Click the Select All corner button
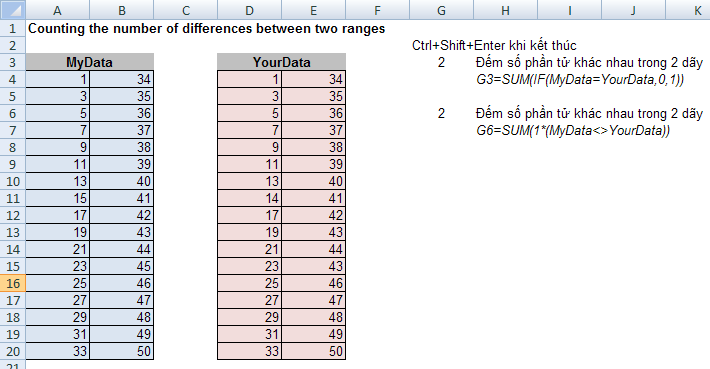The width and height of the screenshot is (710, 369). (x=13, y=10)
